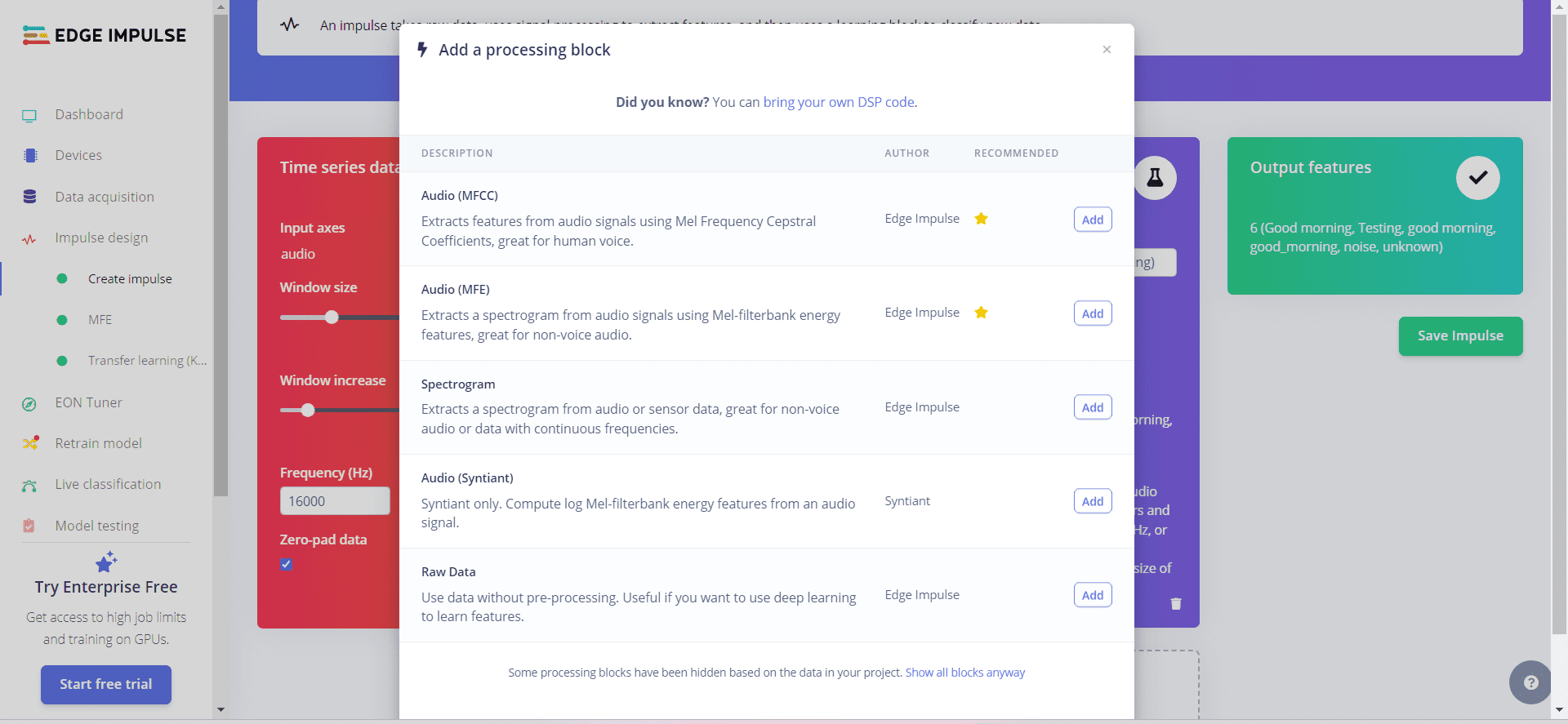1568x724 pixels.
Task: Expand the Impulse design menu
Action: coord(101,238)
